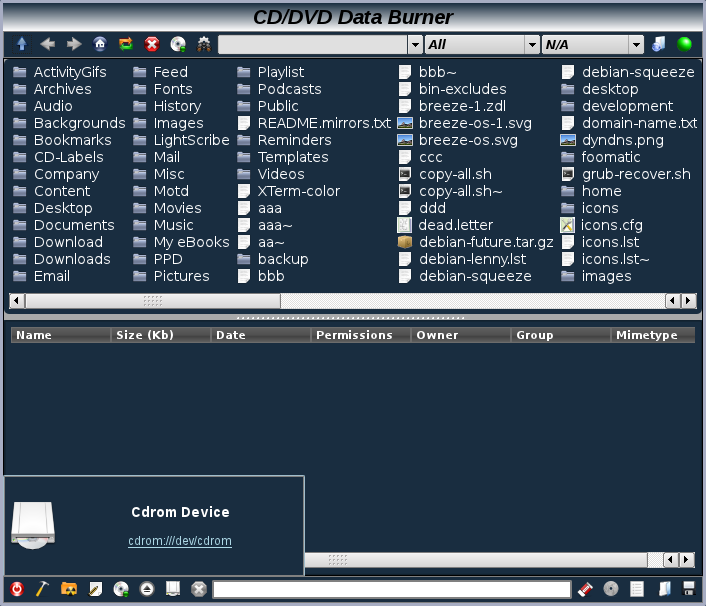This screenshot has height=606, width=706.
Task: Click the home folder icon
Action: [100, 44]
